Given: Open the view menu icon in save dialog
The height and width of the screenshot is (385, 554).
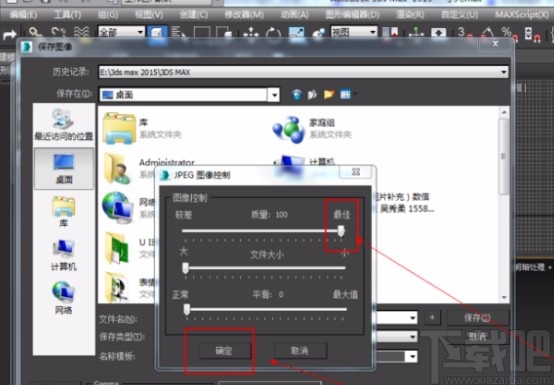Looking at the screenshot, I should pos(347,94).
